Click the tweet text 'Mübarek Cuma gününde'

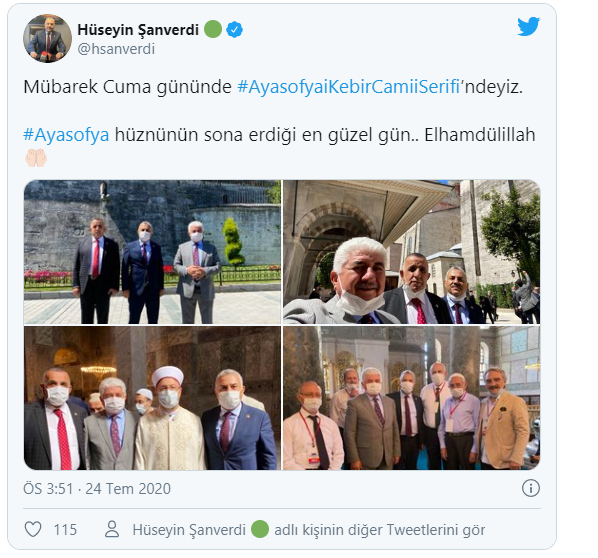127,87
